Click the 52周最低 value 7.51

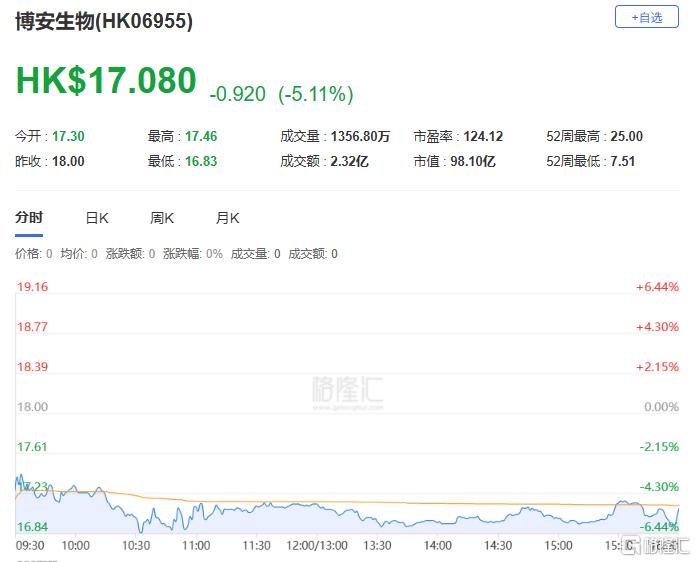tap(623, 161)
